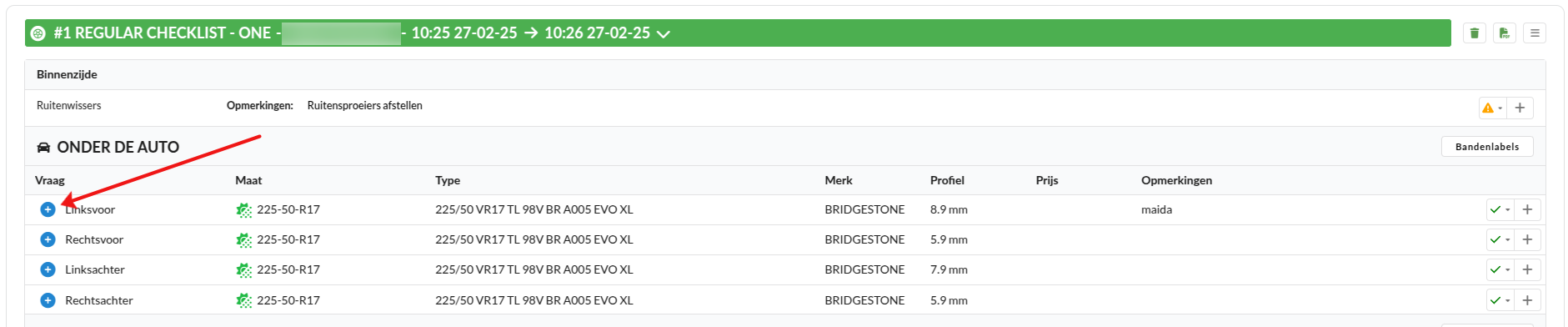Collapse checklist header with chevron arrow
The width and height of the screenshot is (1568, 327).
point(664,34)
